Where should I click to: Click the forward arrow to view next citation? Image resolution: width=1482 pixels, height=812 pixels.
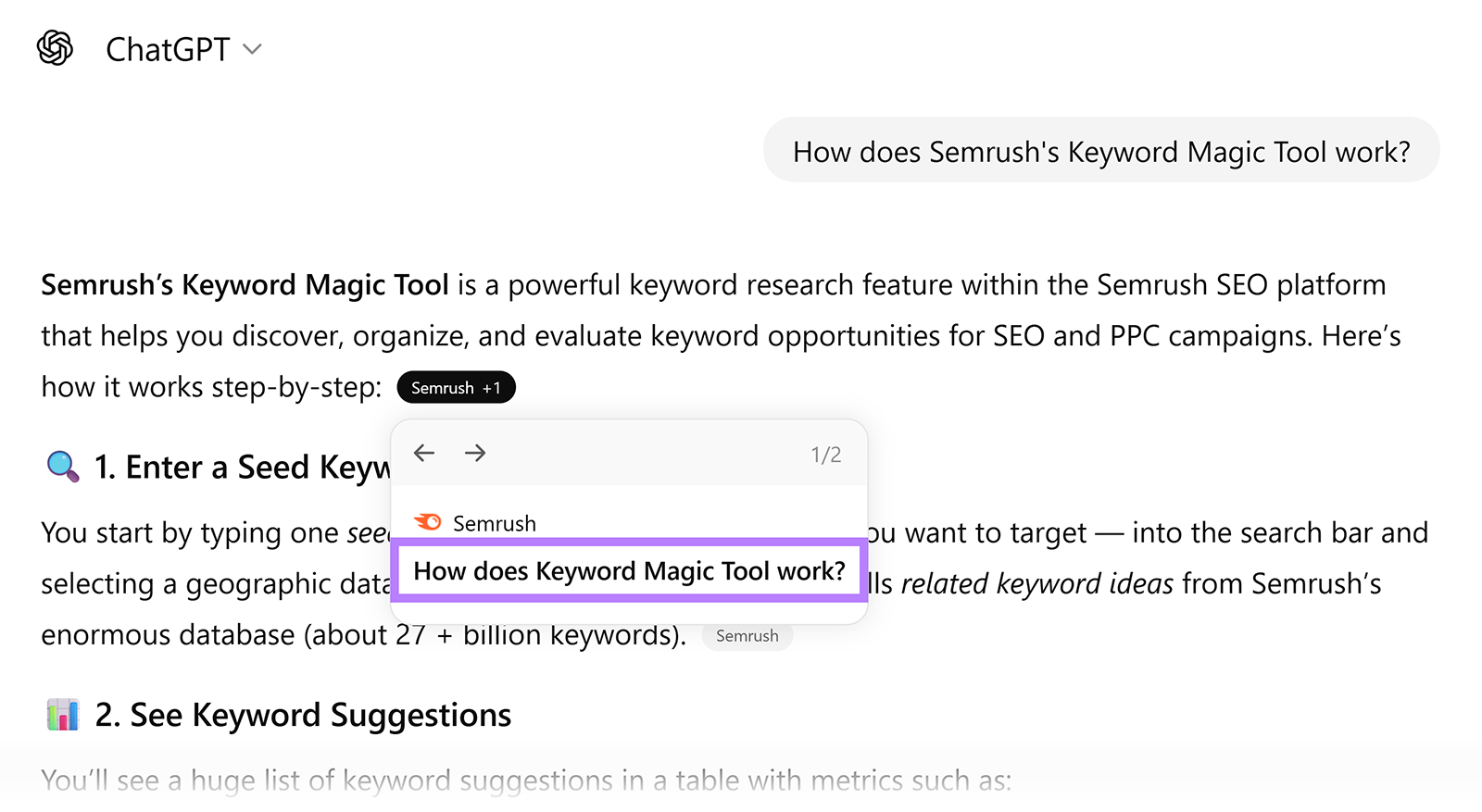point(474,453)
